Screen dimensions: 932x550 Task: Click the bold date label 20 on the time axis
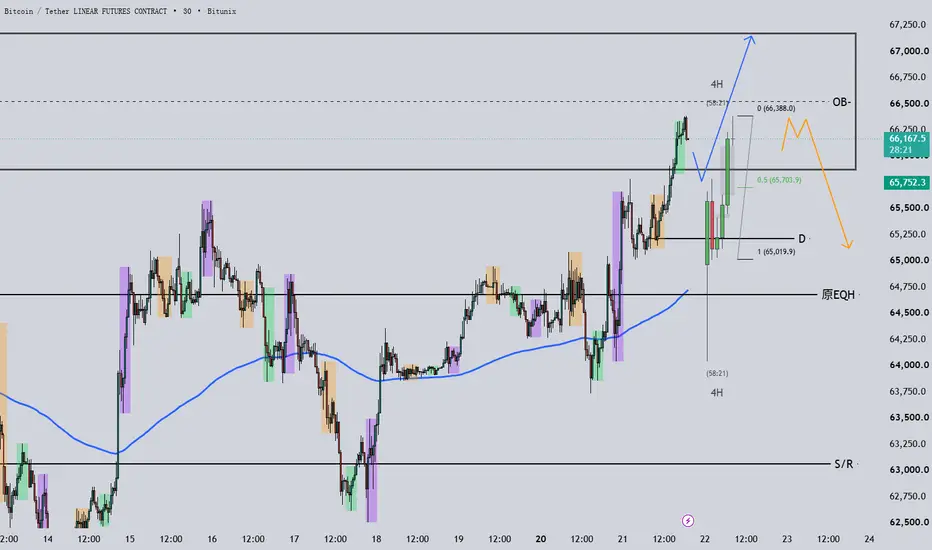(x=540, y=539)
